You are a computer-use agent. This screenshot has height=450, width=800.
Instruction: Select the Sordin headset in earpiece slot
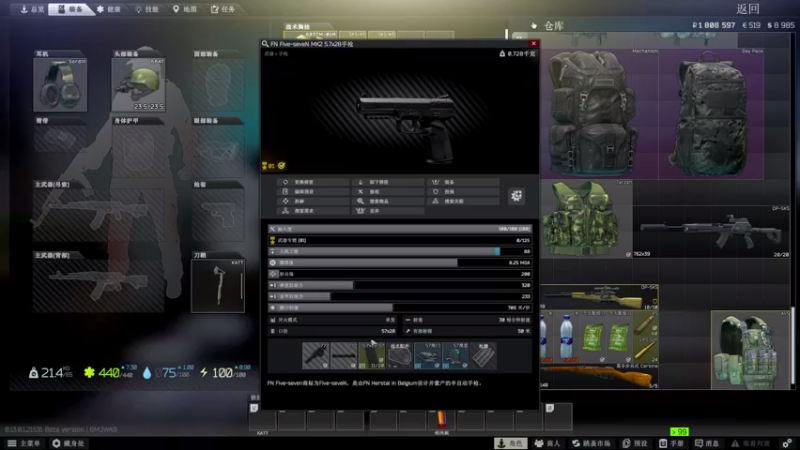click(60, 85)
